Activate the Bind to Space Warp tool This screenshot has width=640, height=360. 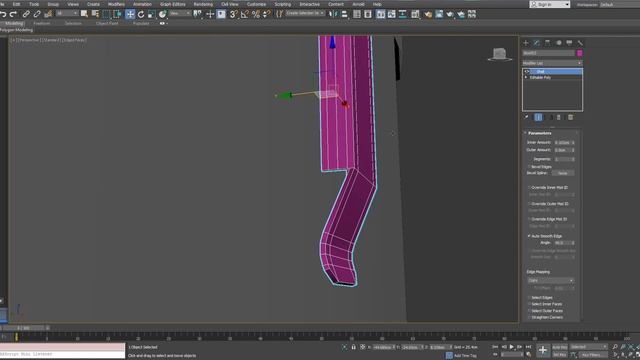pyautogui.click(x=48, y=14)
